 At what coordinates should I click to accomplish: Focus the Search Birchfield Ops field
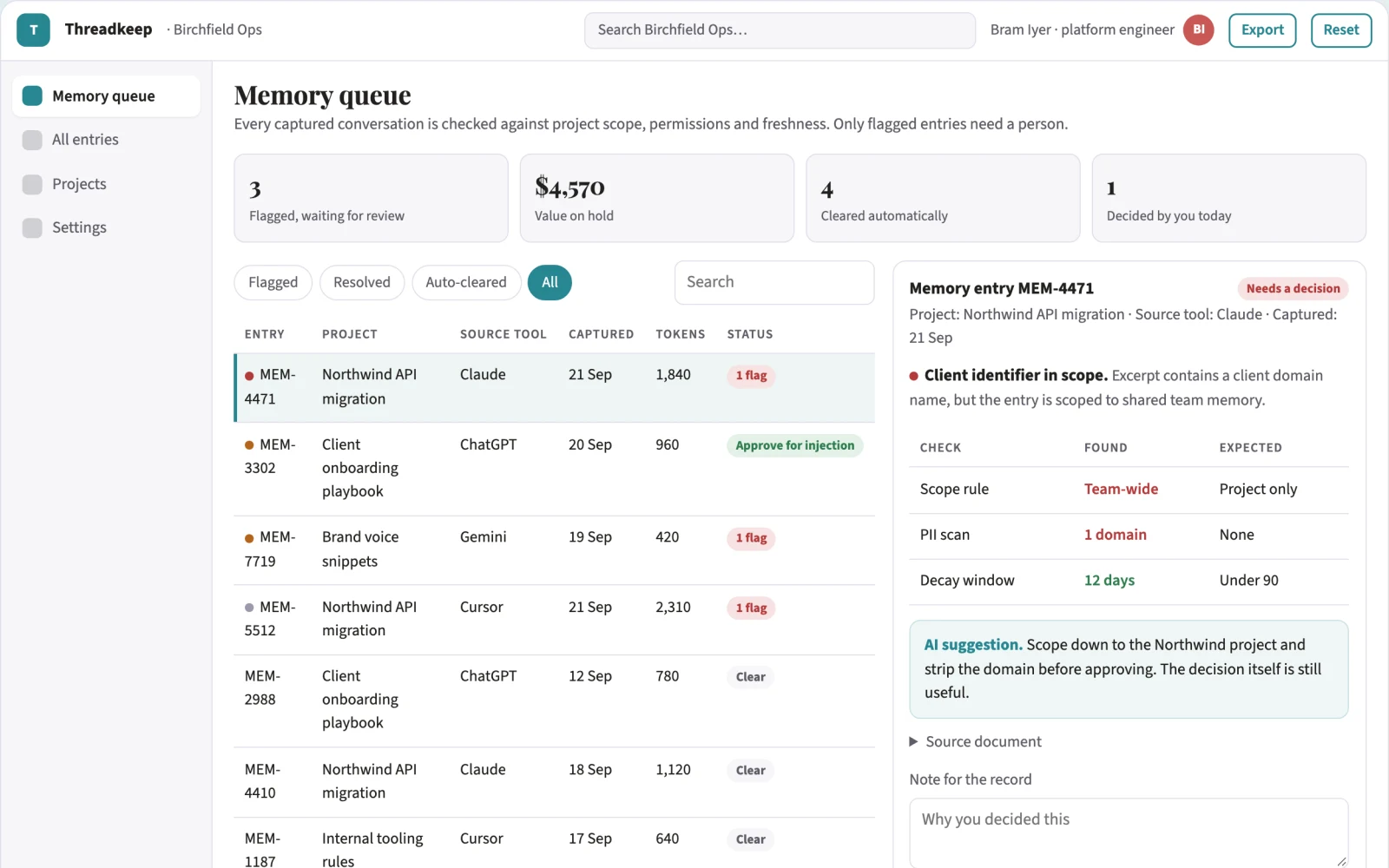point(780,30)
